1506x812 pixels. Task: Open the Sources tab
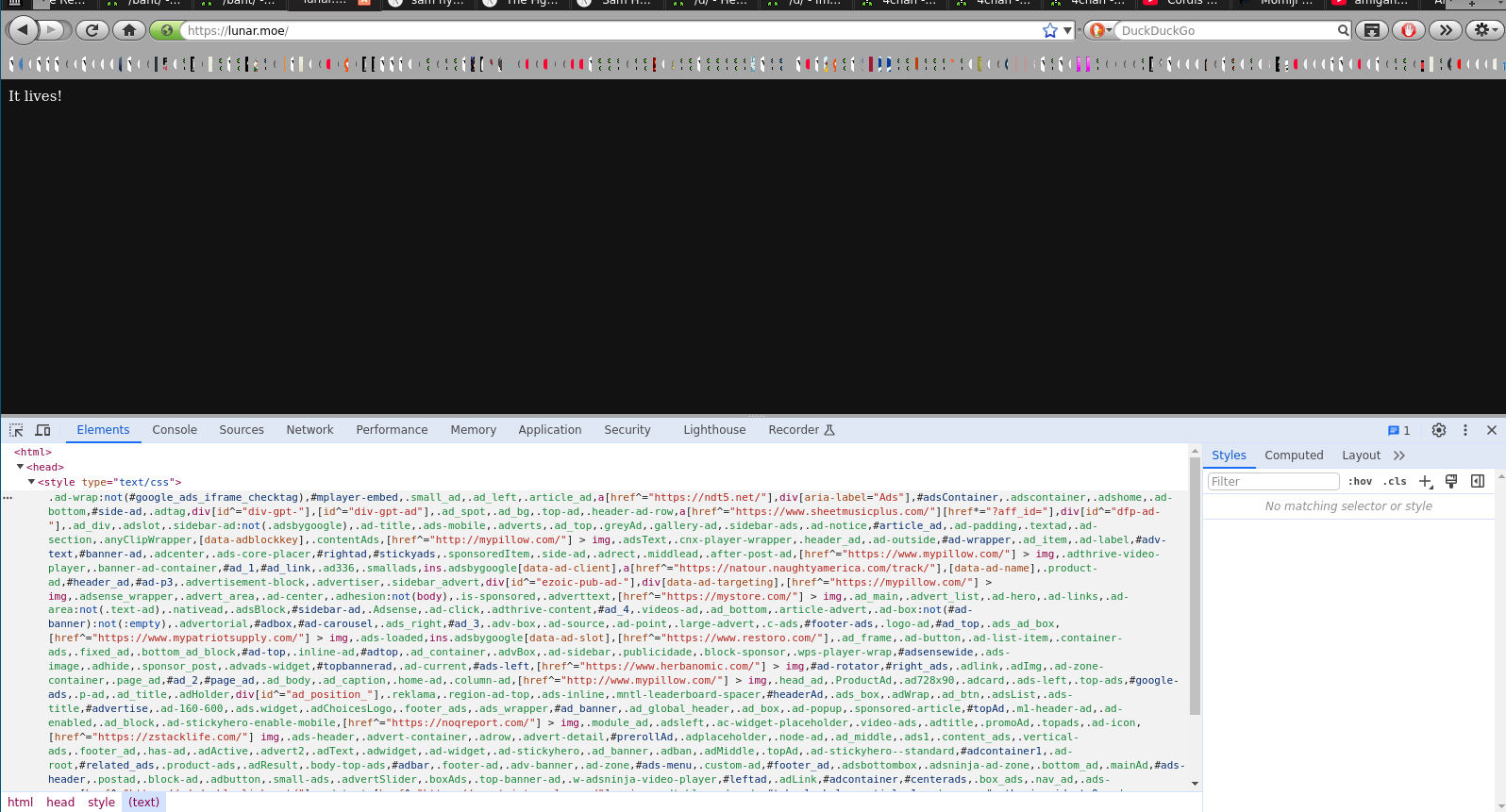point(242,430)
